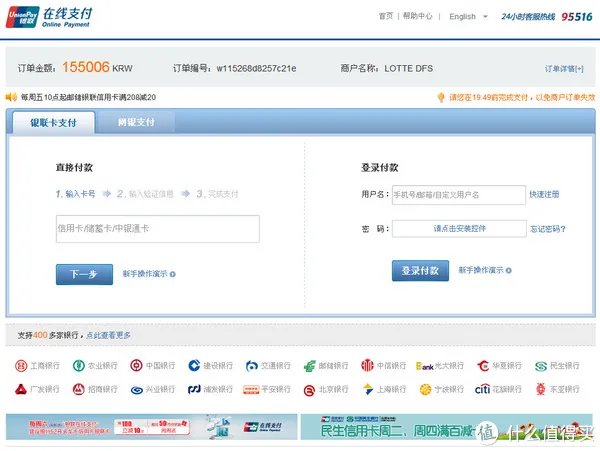
Task: Click info icon beside right 新手操作演示
Action: tap(509, 270)
